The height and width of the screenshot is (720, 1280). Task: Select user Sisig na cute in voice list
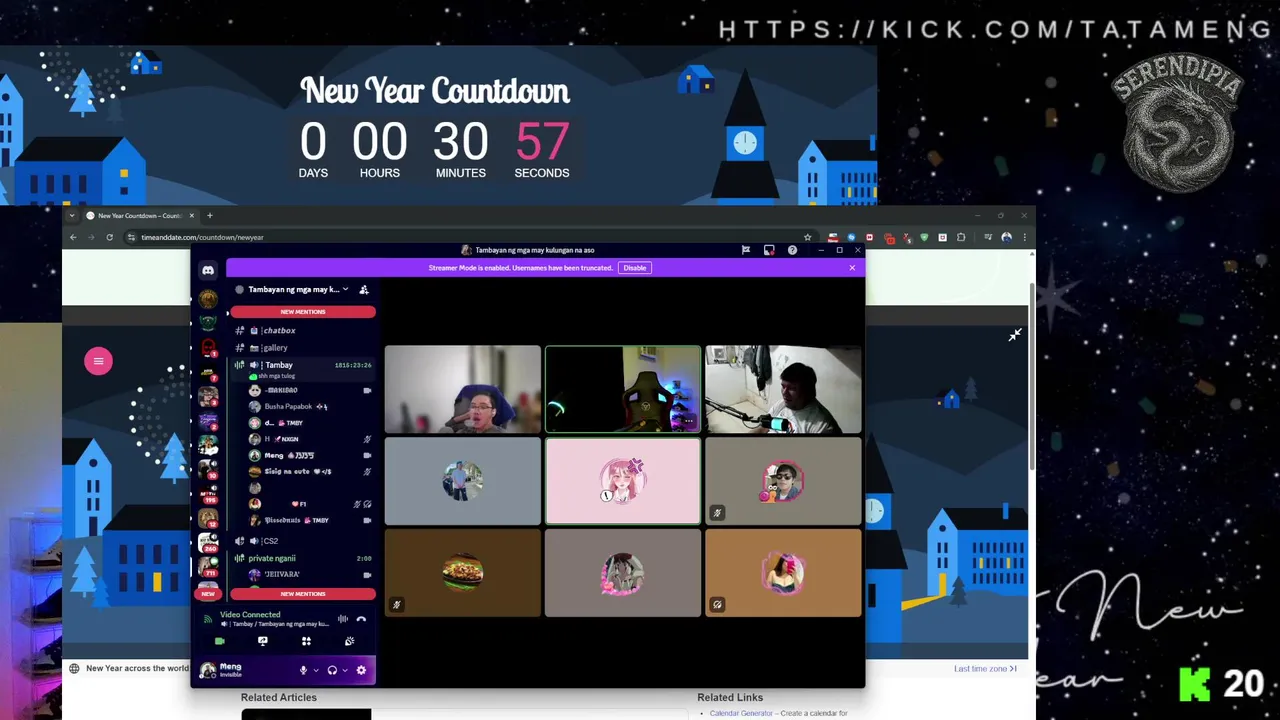(309, 472)
